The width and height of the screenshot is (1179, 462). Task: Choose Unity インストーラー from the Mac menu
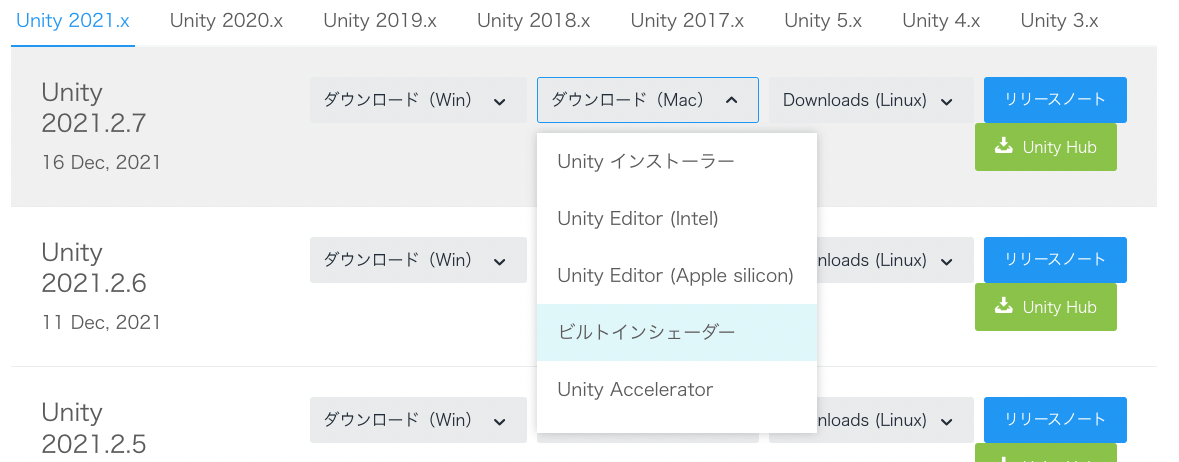[677, 162]
